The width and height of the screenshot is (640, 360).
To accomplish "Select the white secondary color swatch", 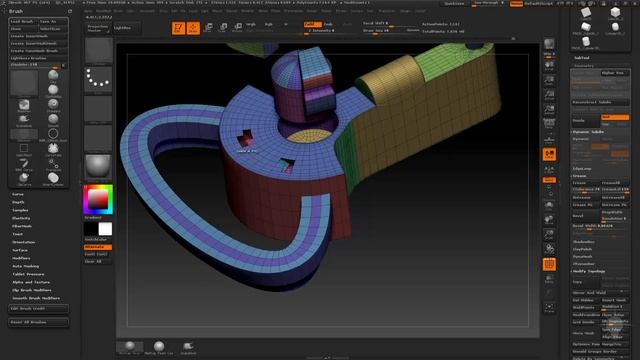I will pyautogui.click(x=105, y=229).
